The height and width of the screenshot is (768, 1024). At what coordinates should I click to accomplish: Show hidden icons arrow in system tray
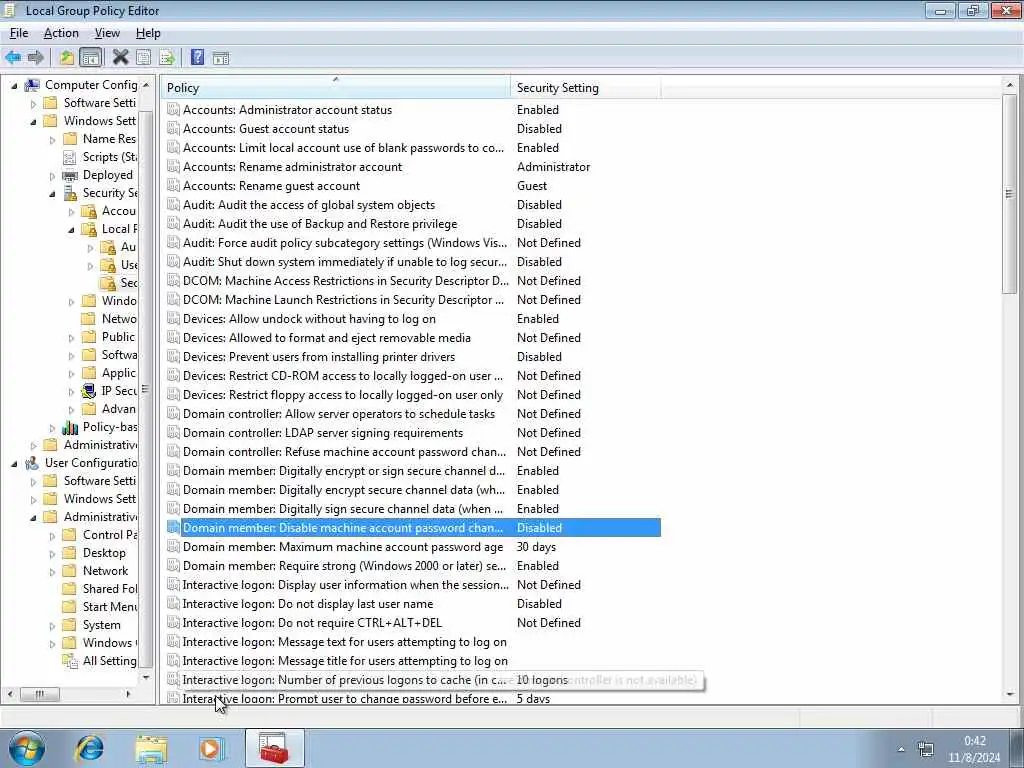(901, 749)
